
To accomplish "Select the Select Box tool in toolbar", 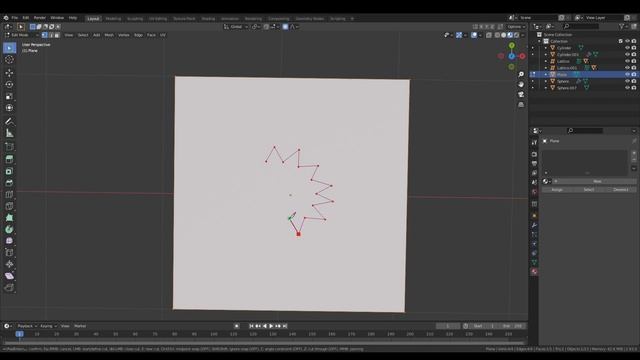I will (x=9, y=48).
